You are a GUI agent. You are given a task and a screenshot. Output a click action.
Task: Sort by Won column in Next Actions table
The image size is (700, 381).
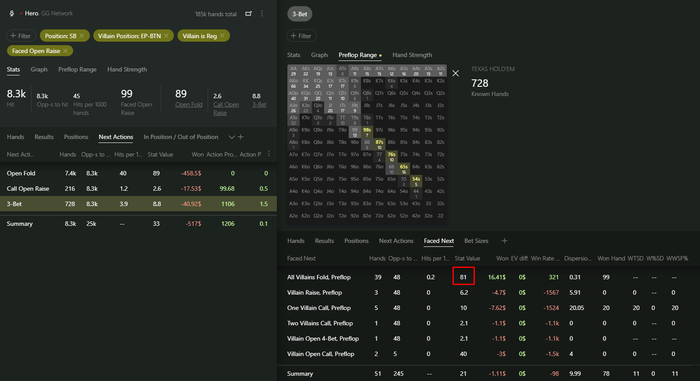(x=197, y=155)
